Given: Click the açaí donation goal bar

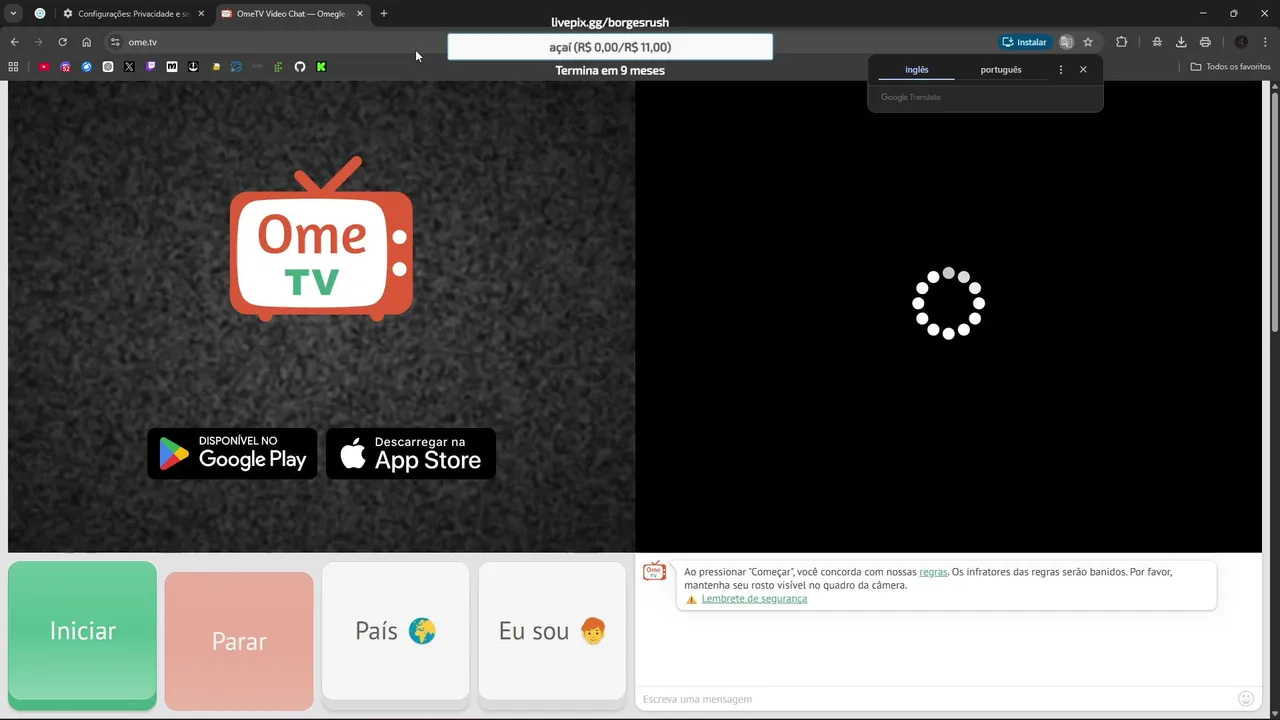Looking at the screenshot, I should click(610, 47).
